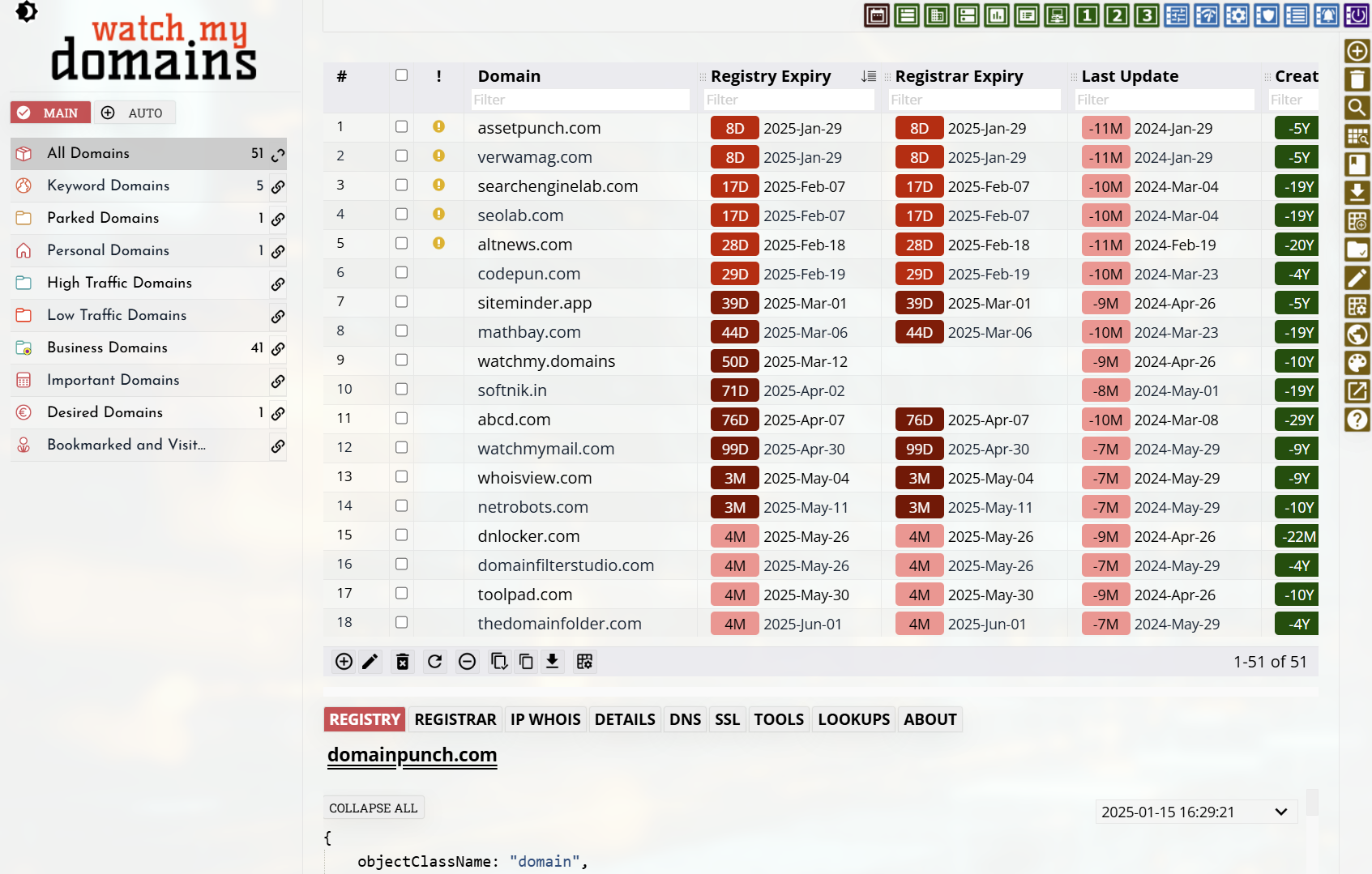
Task: Click the pencil edit icon below the table
Action: point(370,662)
